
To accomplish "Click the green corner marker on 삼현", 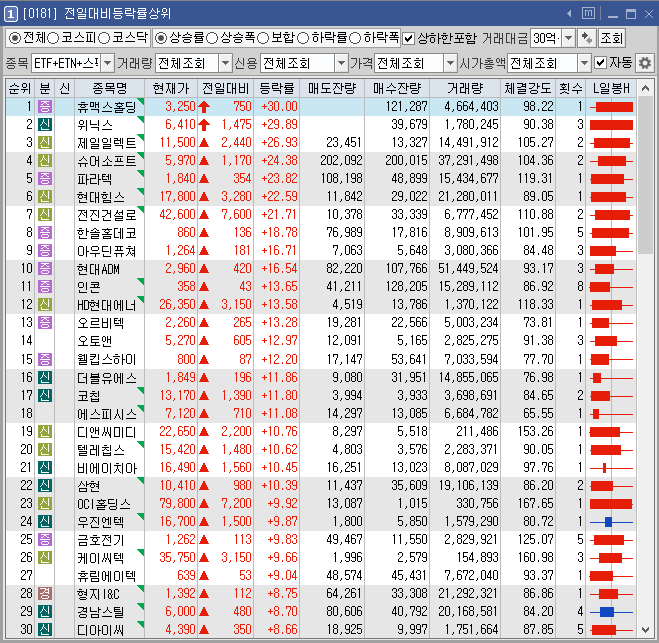I will pos(141,480).
